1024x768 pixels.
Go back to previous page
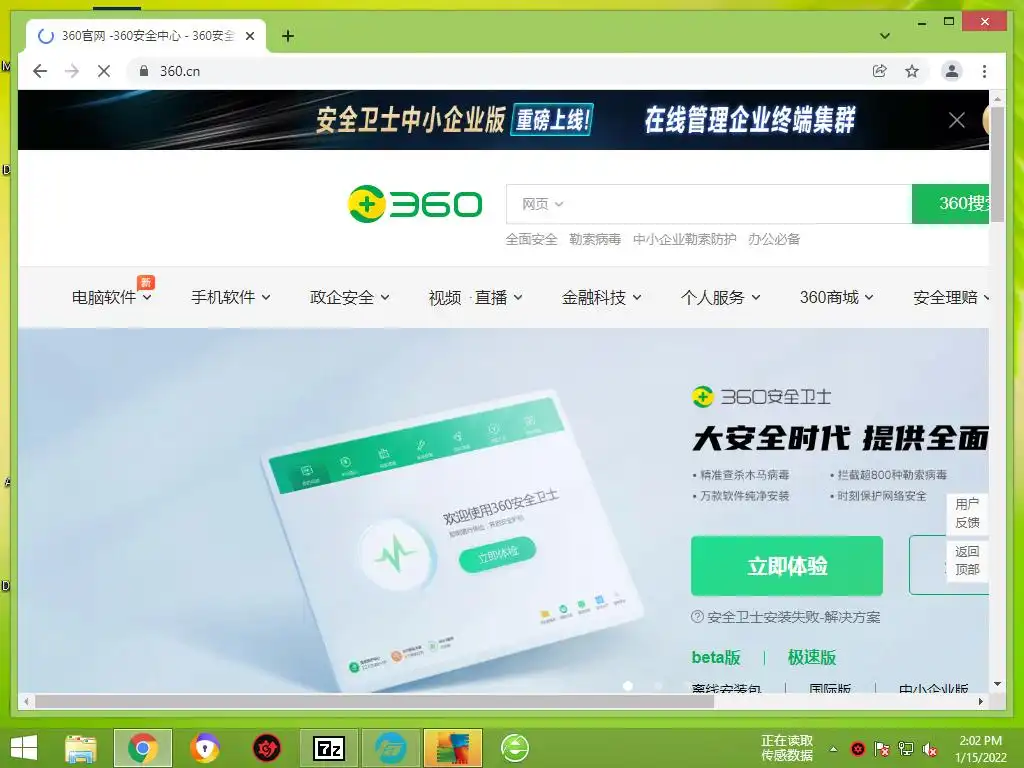[40, 71]
